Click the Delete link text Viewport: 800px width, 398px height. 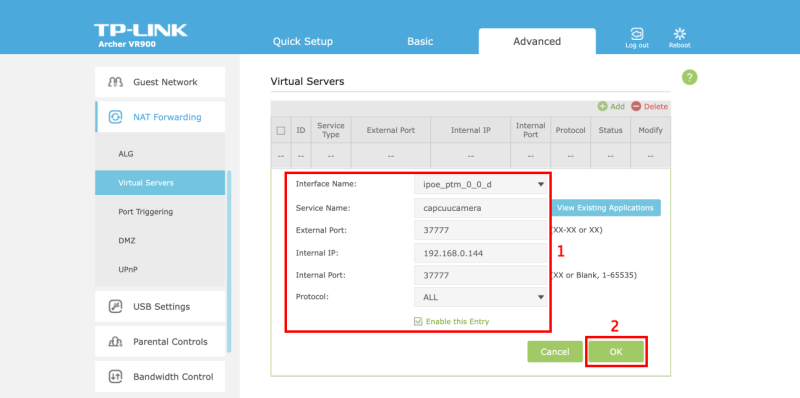[656, 107]
